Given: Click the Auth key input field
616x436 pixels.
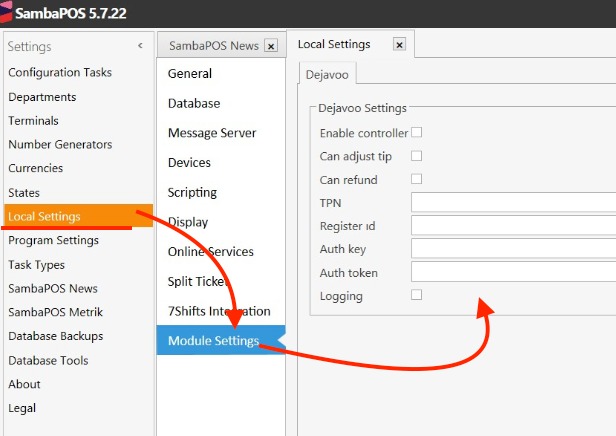Looking at the screenshot, I should (513, 249).
